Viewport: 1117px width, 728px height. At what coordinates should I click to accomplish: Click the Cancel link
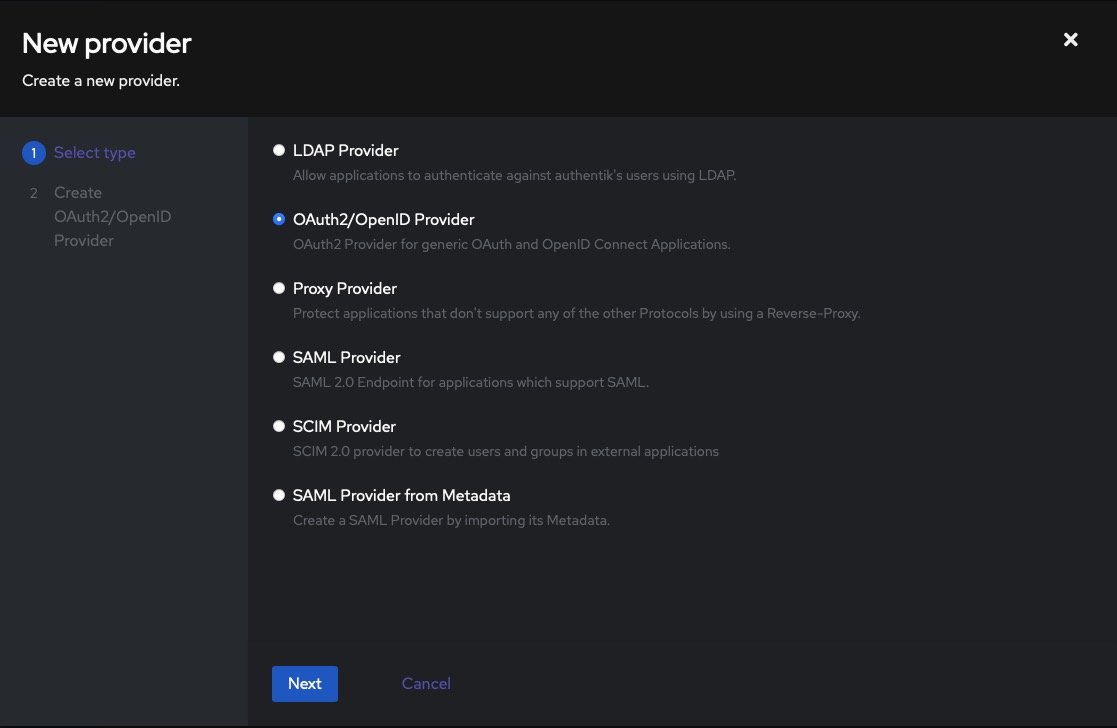425,683
